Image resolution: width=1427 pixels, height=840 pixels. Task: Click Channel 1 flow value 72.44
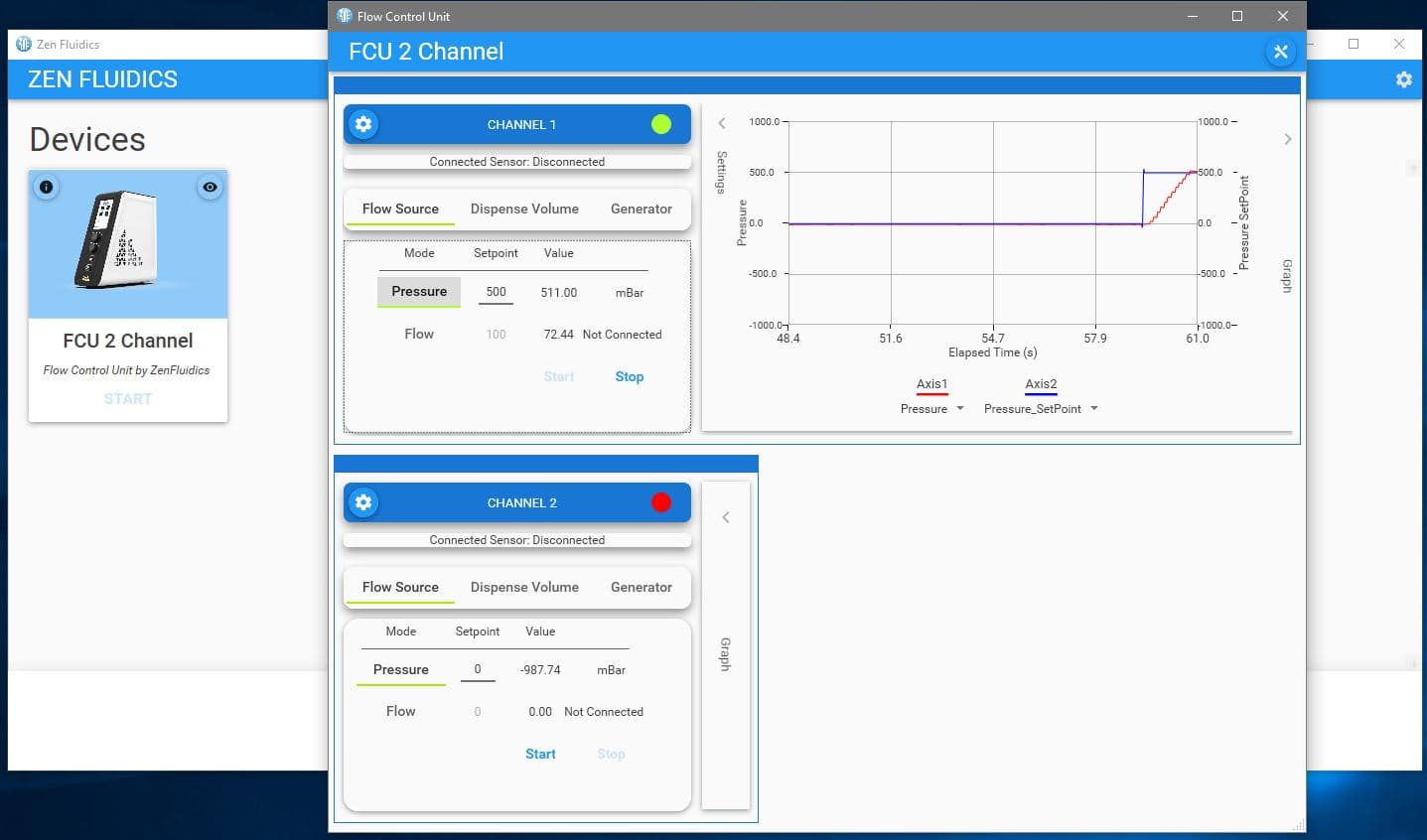(559, 335)
